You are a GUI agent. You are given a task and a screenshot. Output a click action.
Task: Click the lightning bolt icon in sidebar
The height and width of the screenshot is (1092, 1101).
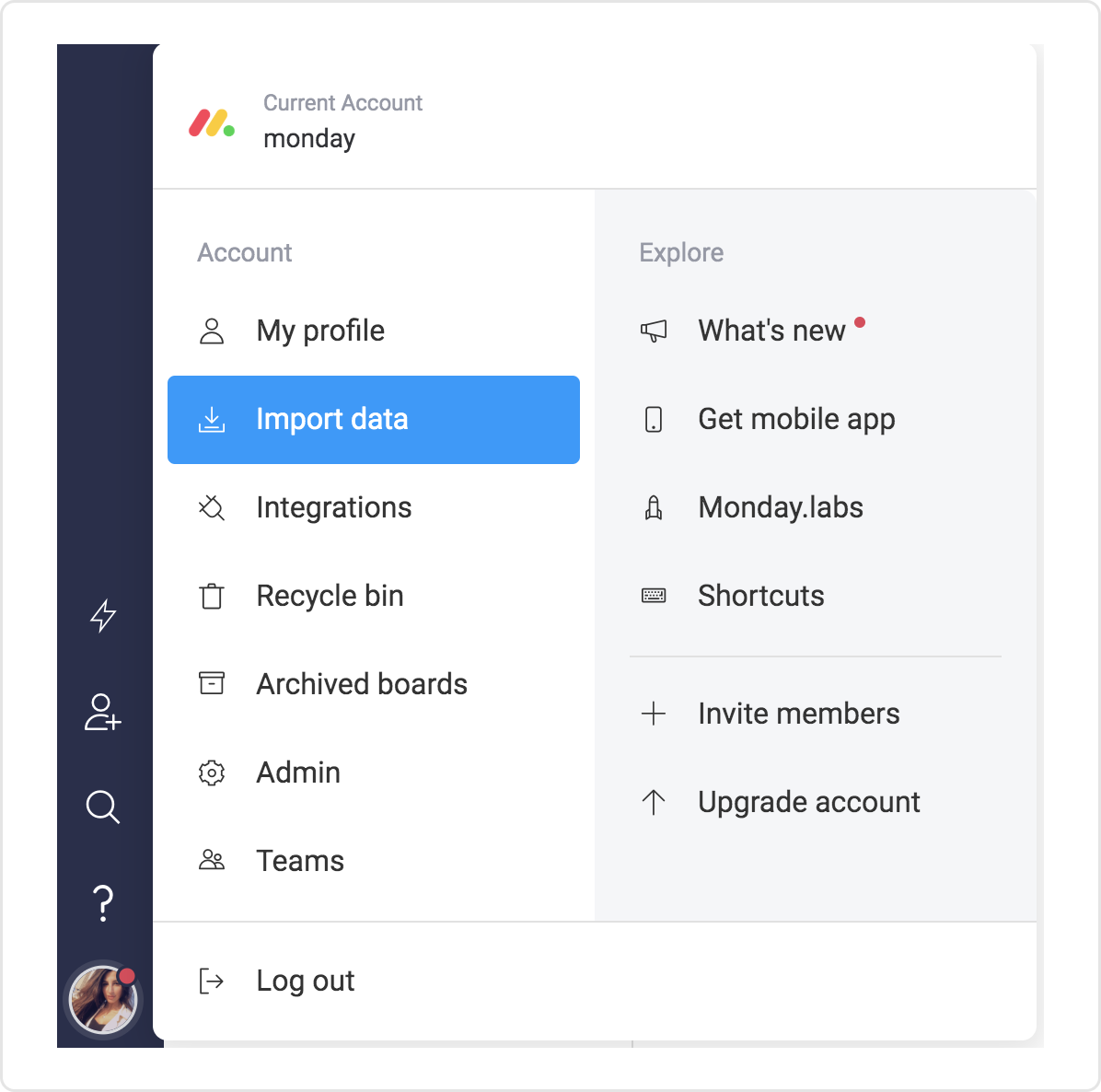tap(103, 615)
